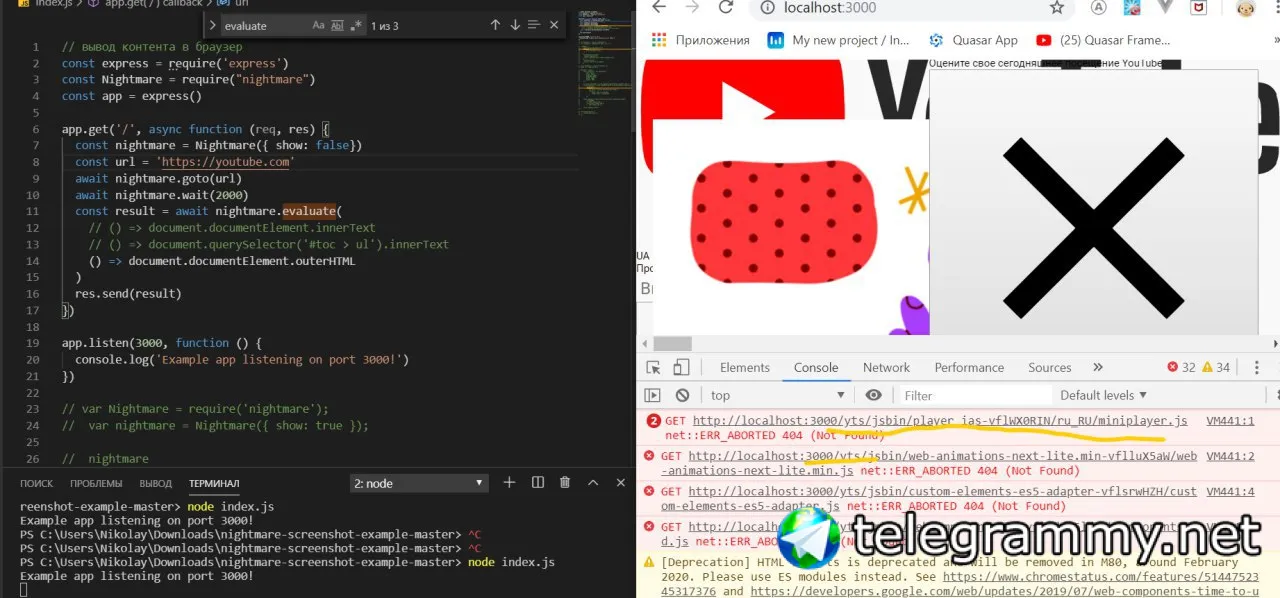Switch to the ТЕРМИНАЛ panel tab
The image size is (1280, 598).
pos(214,483)
